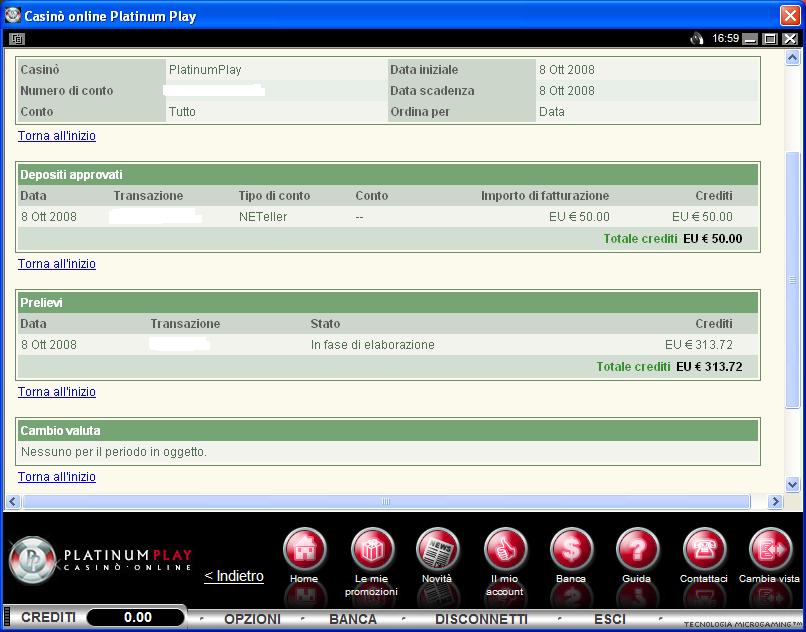This screenshot has height=632, width=806.
Task: Go back with the Indietro link
Action: coord(234,576)
